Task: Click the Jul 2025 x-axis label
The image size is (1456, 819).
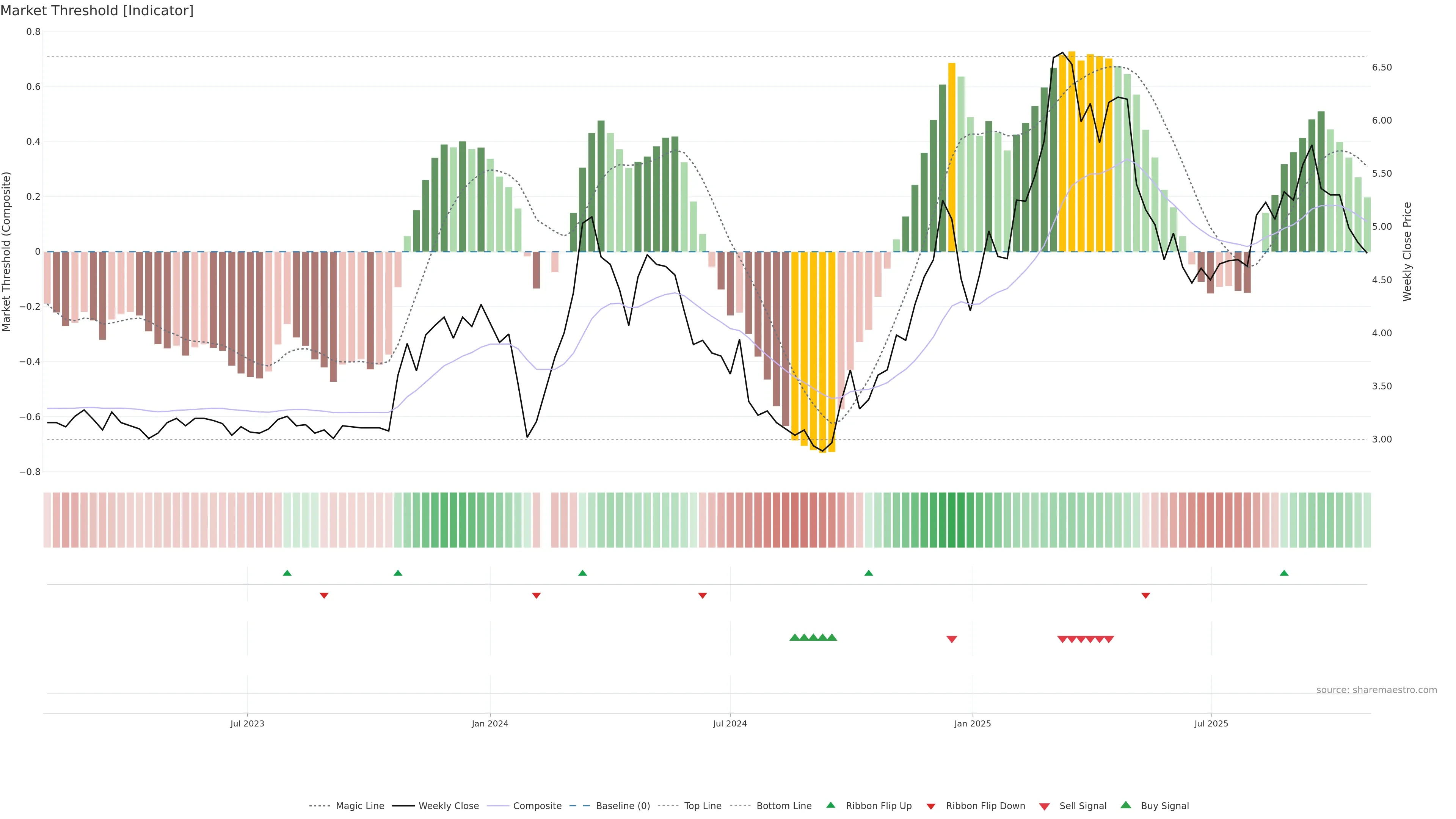Action: (x=1211, y=723)
